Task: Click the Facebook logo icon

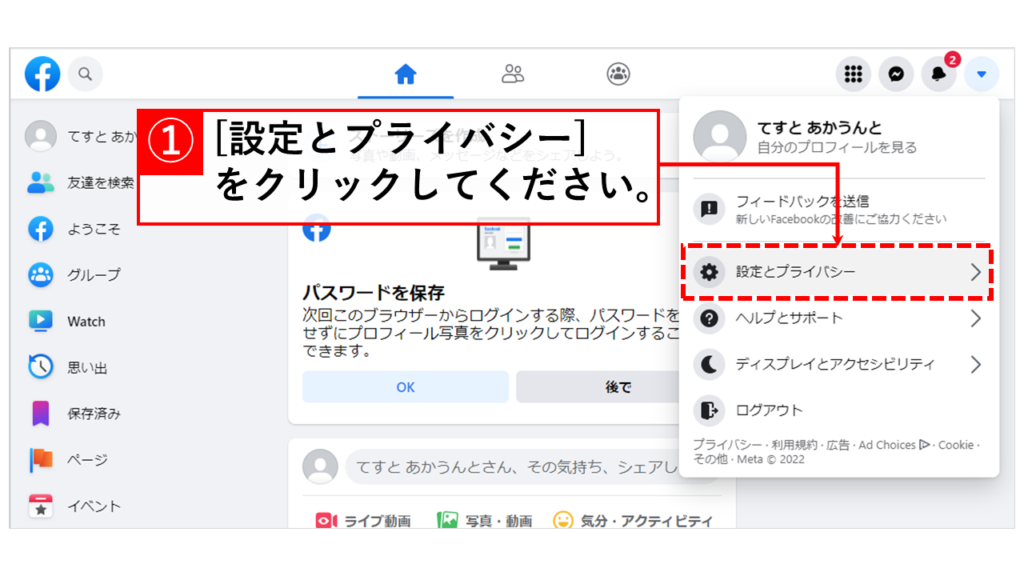Action: (x=42, y=74)
